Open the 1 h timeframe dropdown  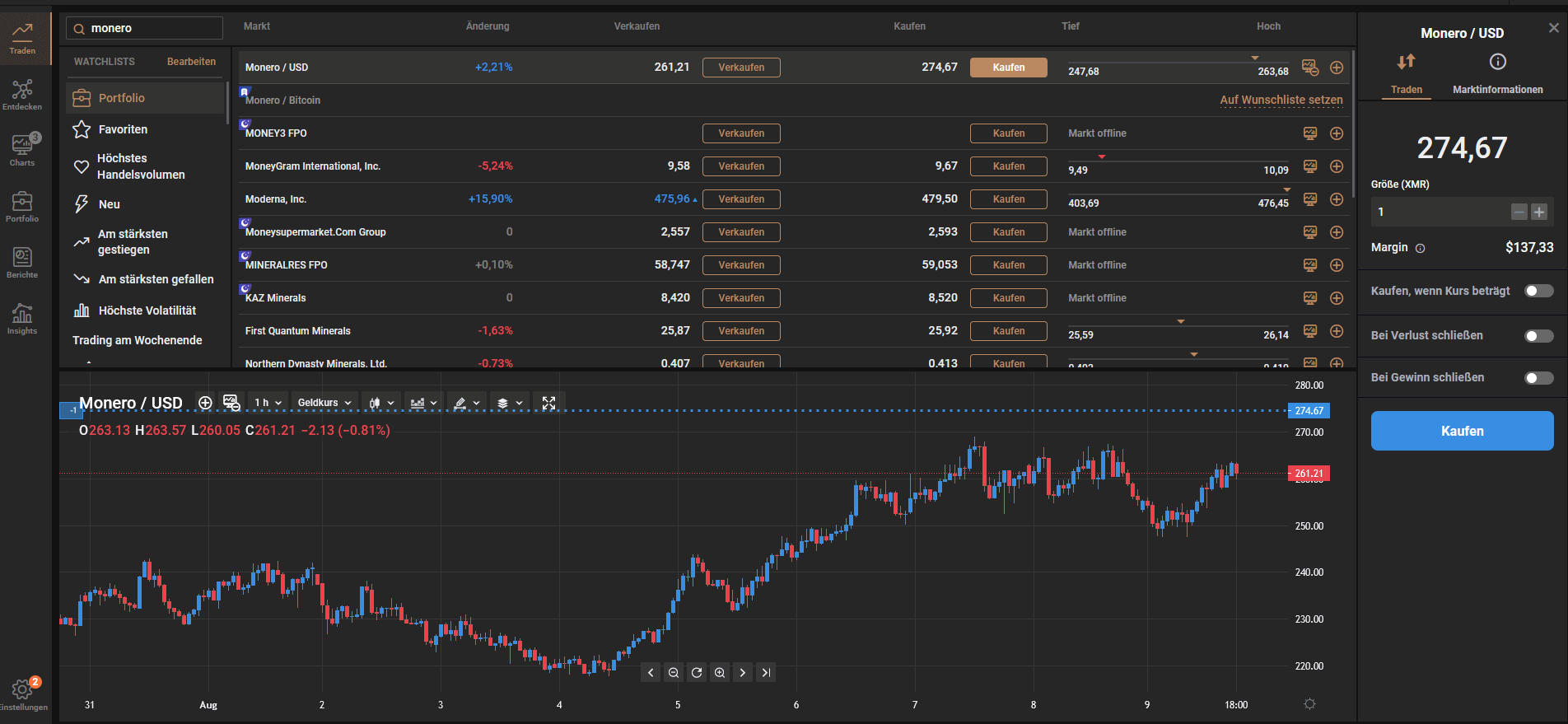click(268, 403)
